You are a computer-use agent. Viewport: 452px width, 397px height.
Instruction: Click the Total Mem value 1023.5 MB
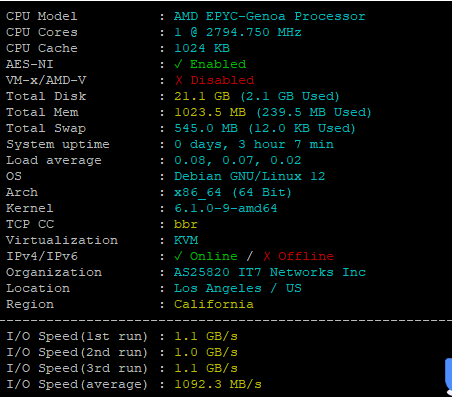coord(210,112)
